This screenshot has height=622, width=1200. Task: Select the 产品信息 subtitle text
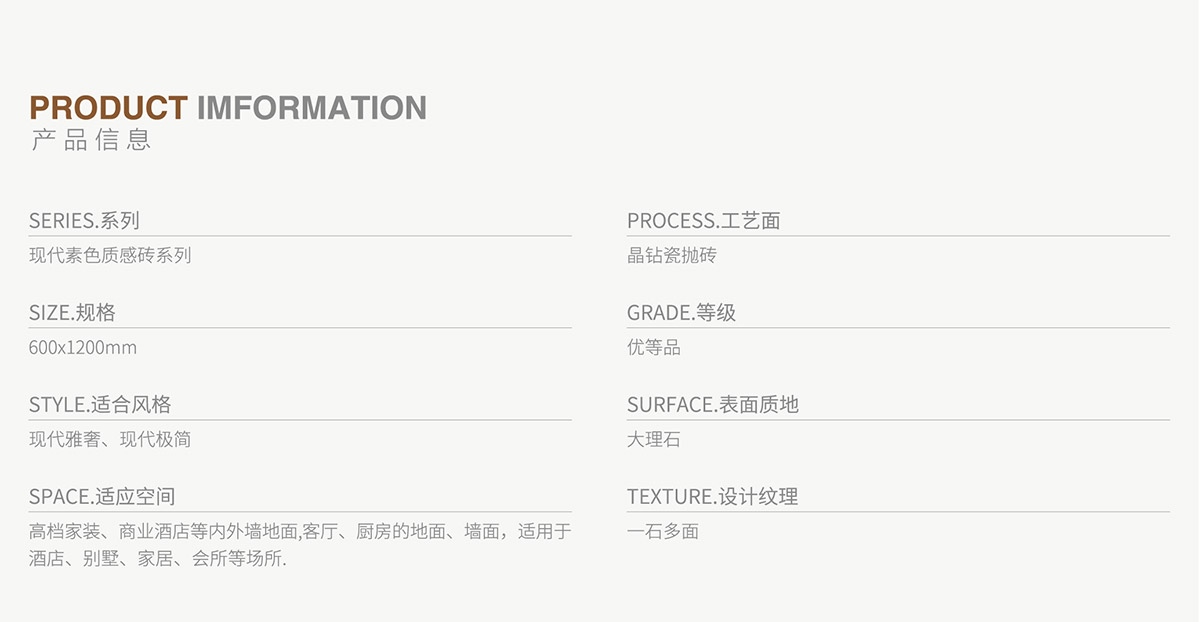91,140
